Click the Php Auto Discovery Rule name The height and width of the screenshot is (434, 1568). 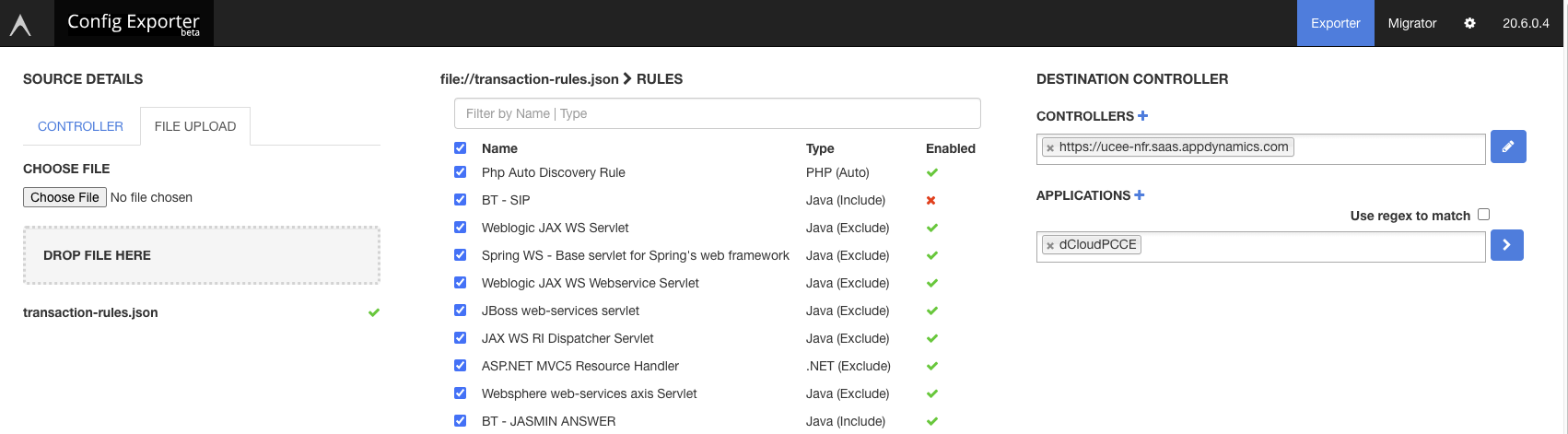[554, 172]
